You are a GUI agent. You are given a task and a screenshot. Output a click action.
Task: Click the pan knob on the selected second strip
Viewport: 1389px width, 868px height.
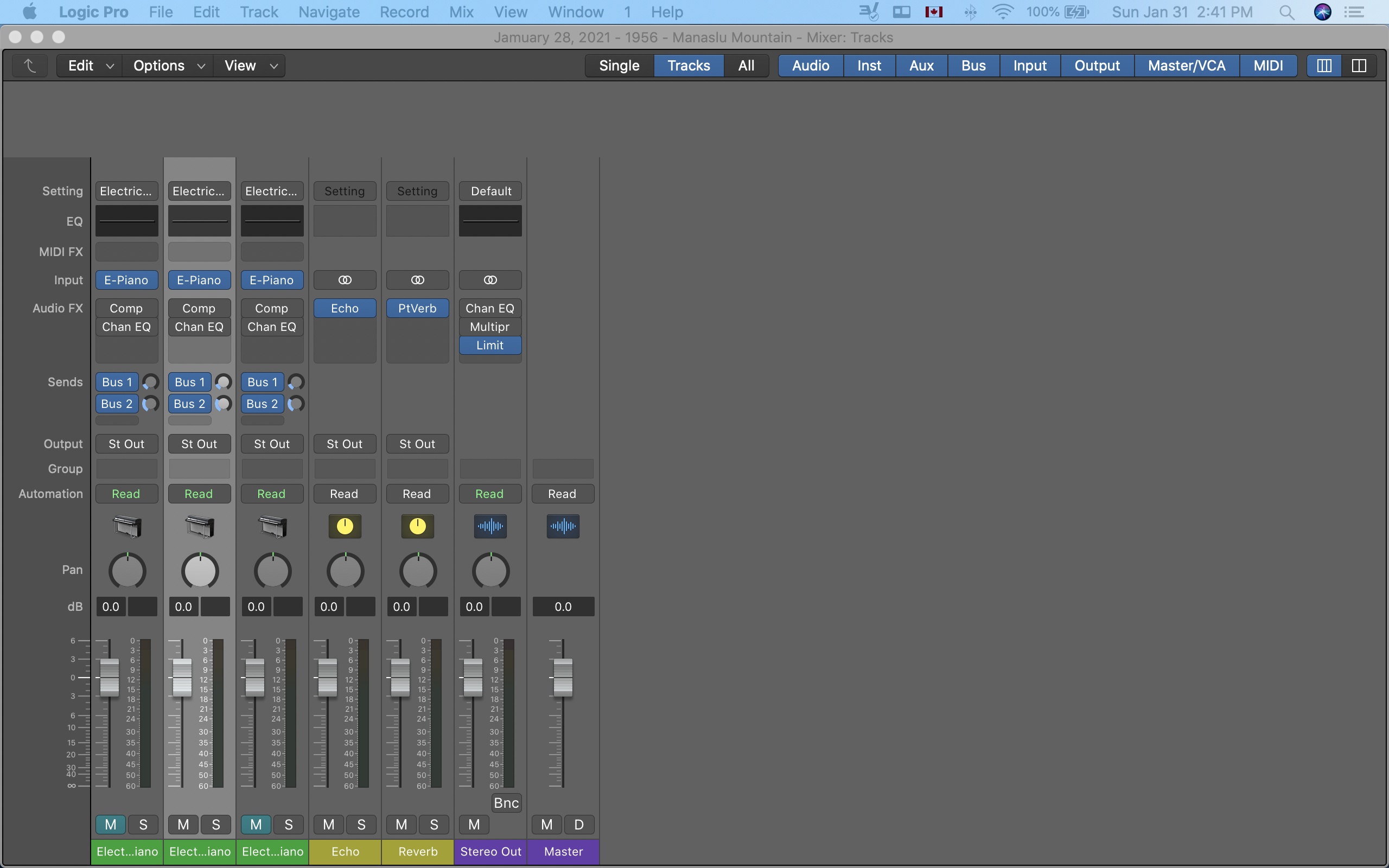(200, 571)
